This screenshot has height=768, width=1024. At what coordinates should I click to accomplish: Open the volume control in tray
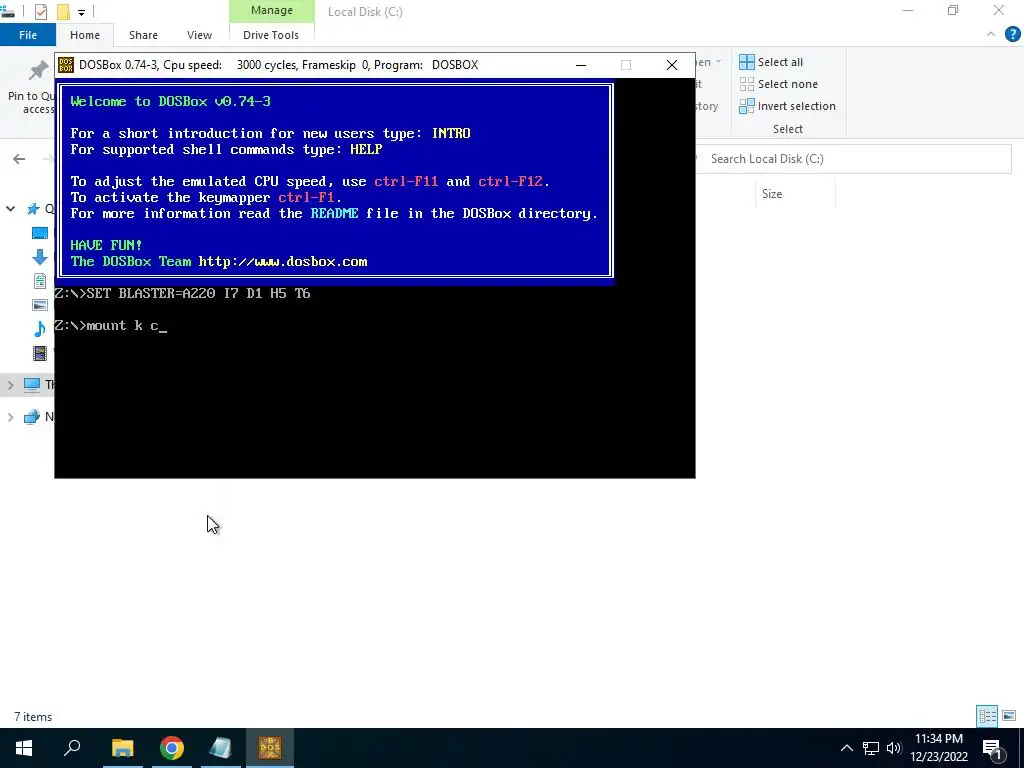[894, 748]
